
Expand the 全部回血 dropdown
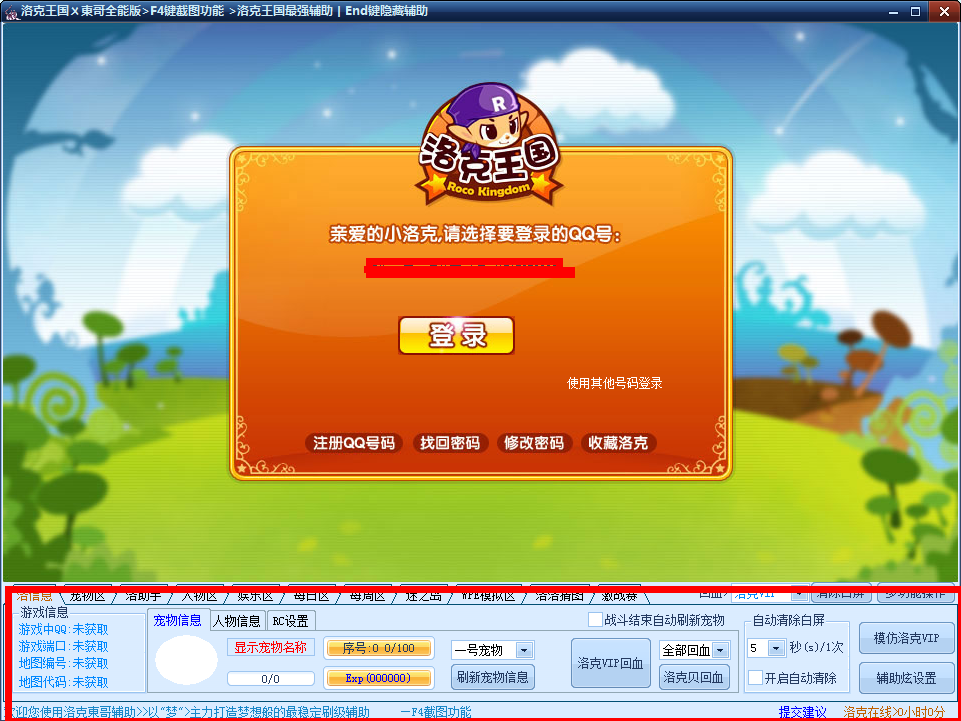point(721,650)
